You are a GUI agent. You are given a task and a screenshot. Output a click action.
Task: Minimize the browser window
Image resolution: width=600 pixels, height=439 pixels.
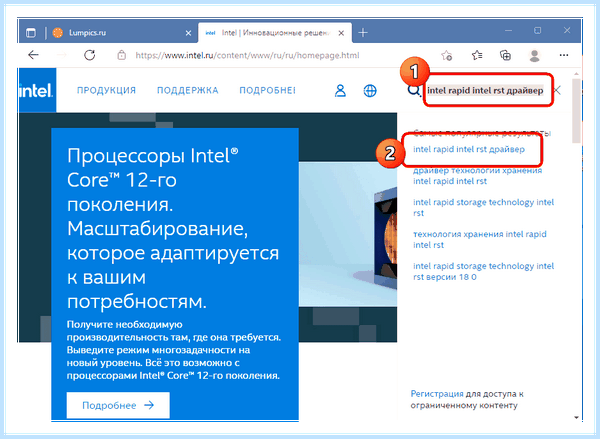coord(508,31)
